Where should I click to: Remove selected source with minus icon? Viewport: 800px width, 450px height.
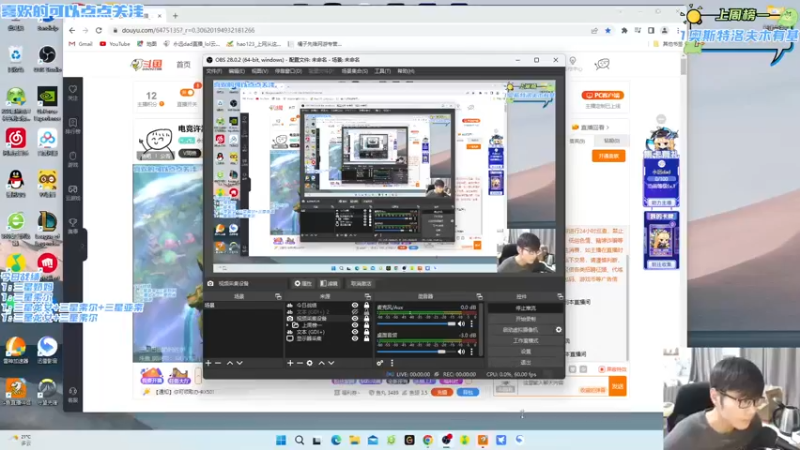coord(300,363)
